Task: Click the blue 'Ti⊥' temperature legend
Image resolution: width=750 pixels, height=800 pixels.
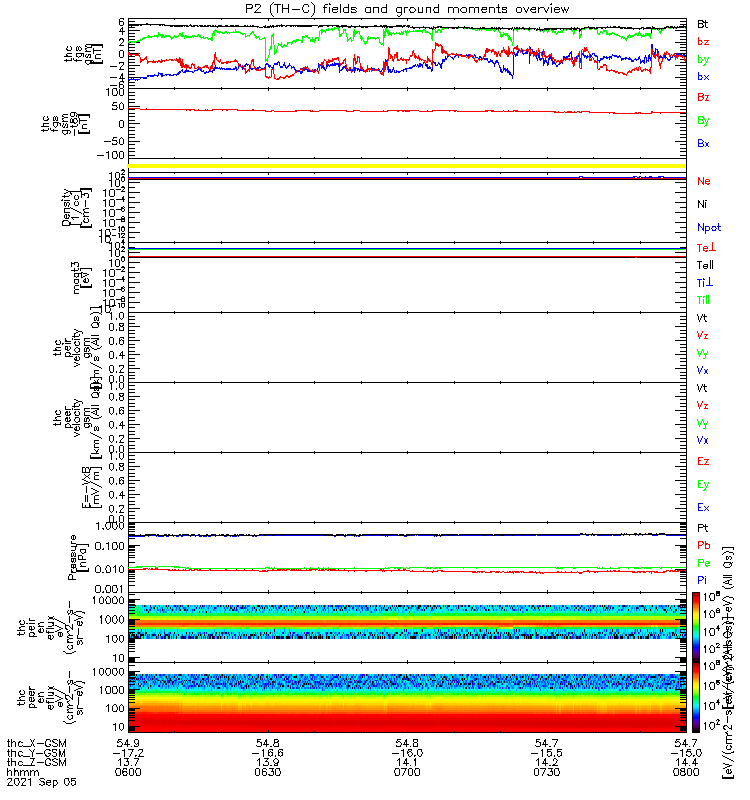Action: point(705,282)
